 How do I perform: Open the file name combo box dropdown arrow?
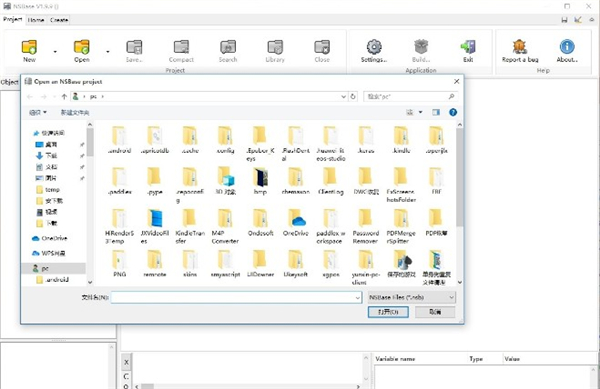click(x=357, y=297)
